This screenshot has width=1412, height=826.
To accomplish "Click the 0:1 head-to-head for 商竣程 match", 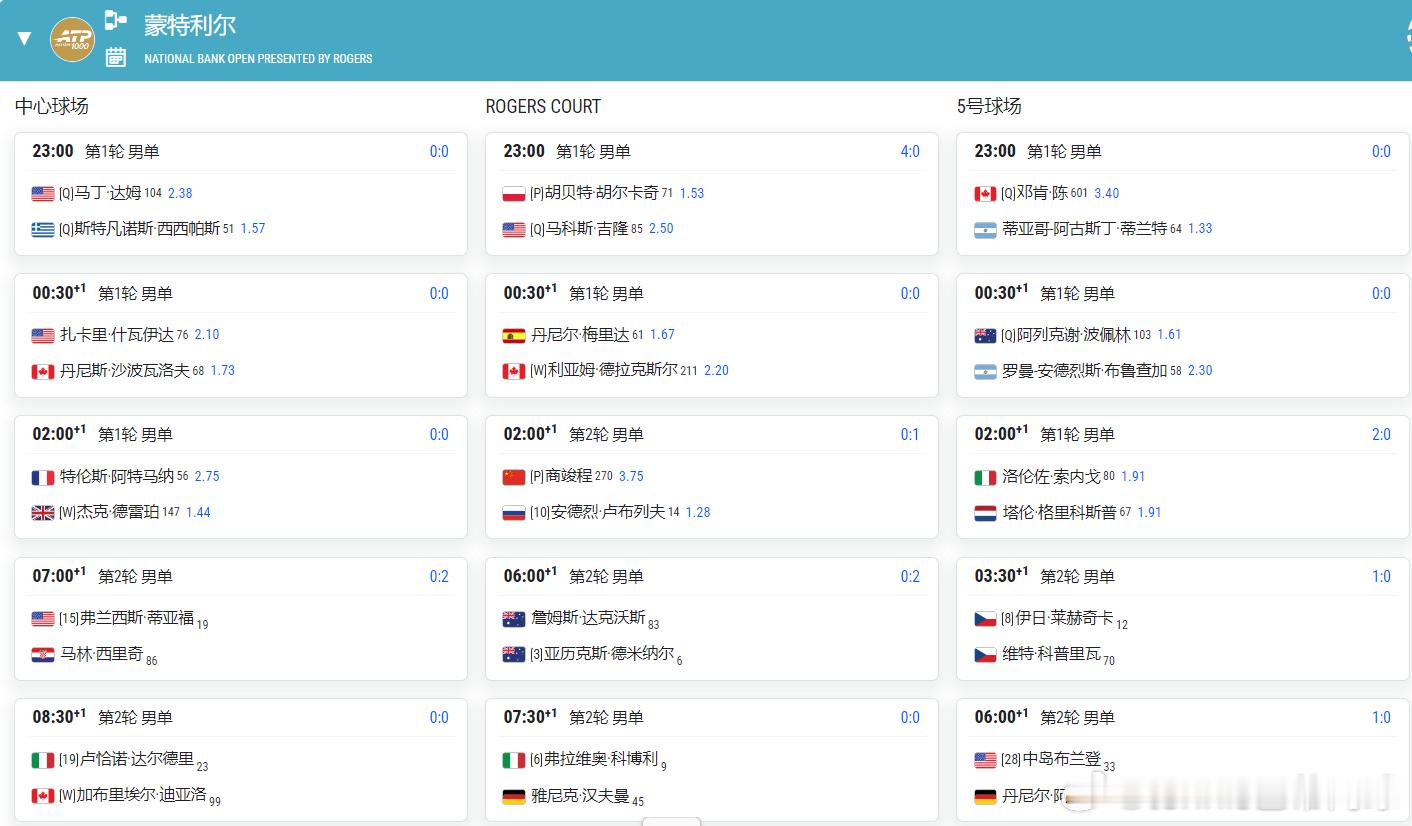I will 910,435.
